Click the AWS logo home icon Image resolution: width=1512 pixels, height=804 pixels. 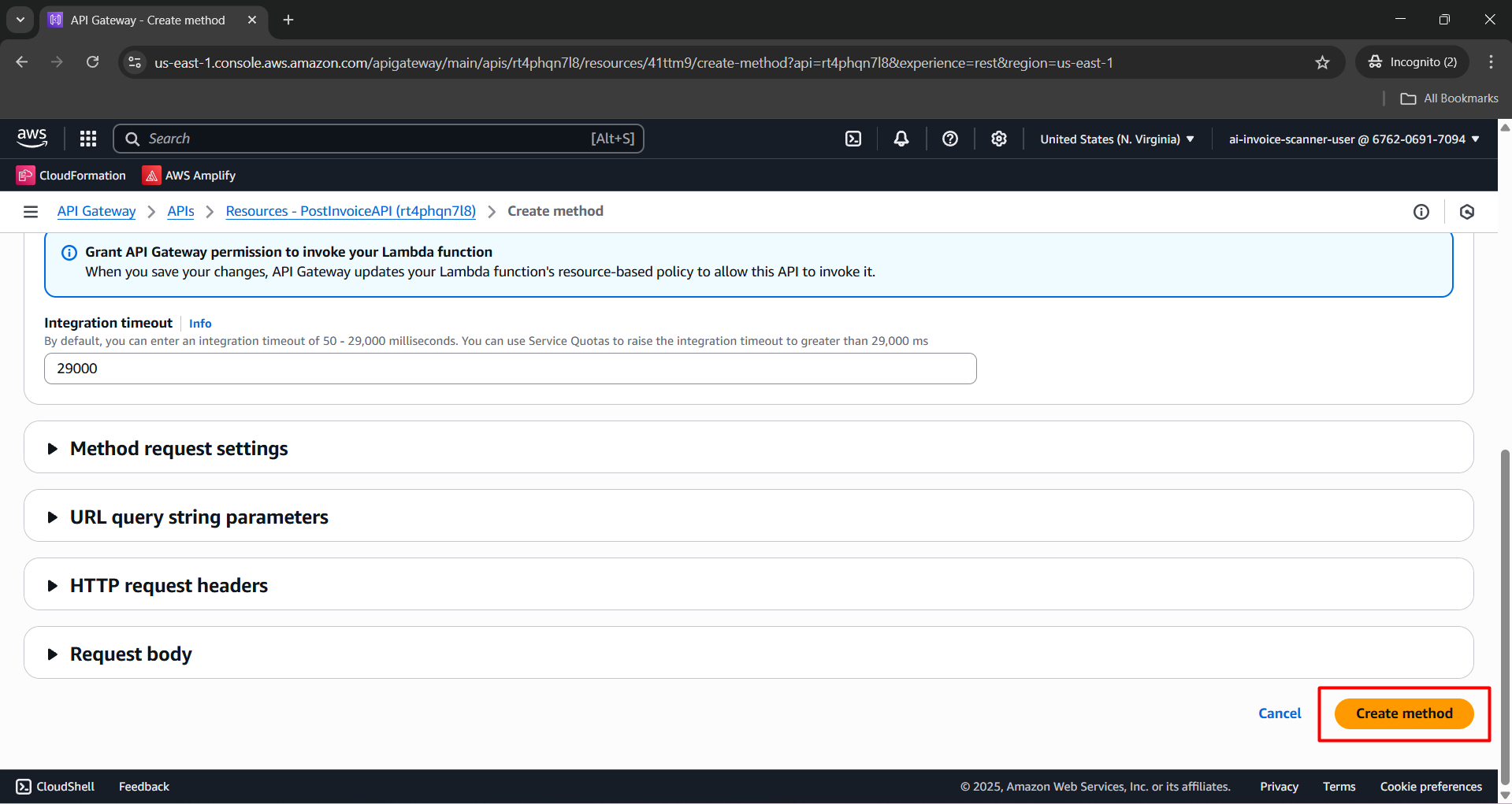tap(32, 138)
